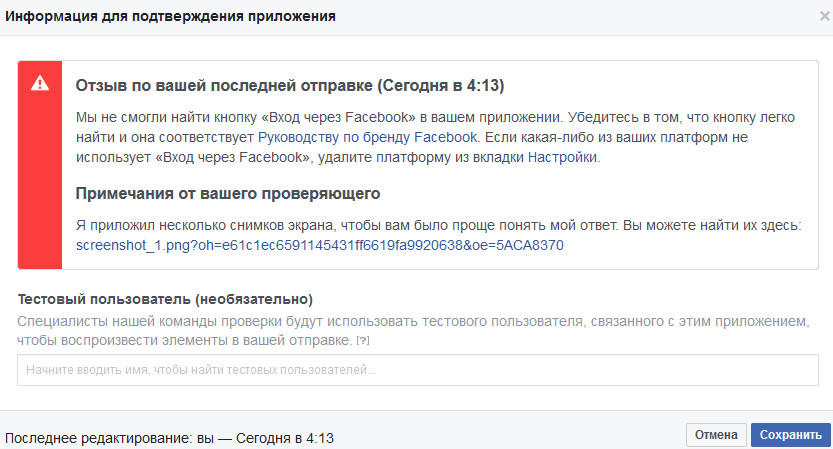Go to the Настройки link
This screenshot has height=449, width=833.
[564, 158]
